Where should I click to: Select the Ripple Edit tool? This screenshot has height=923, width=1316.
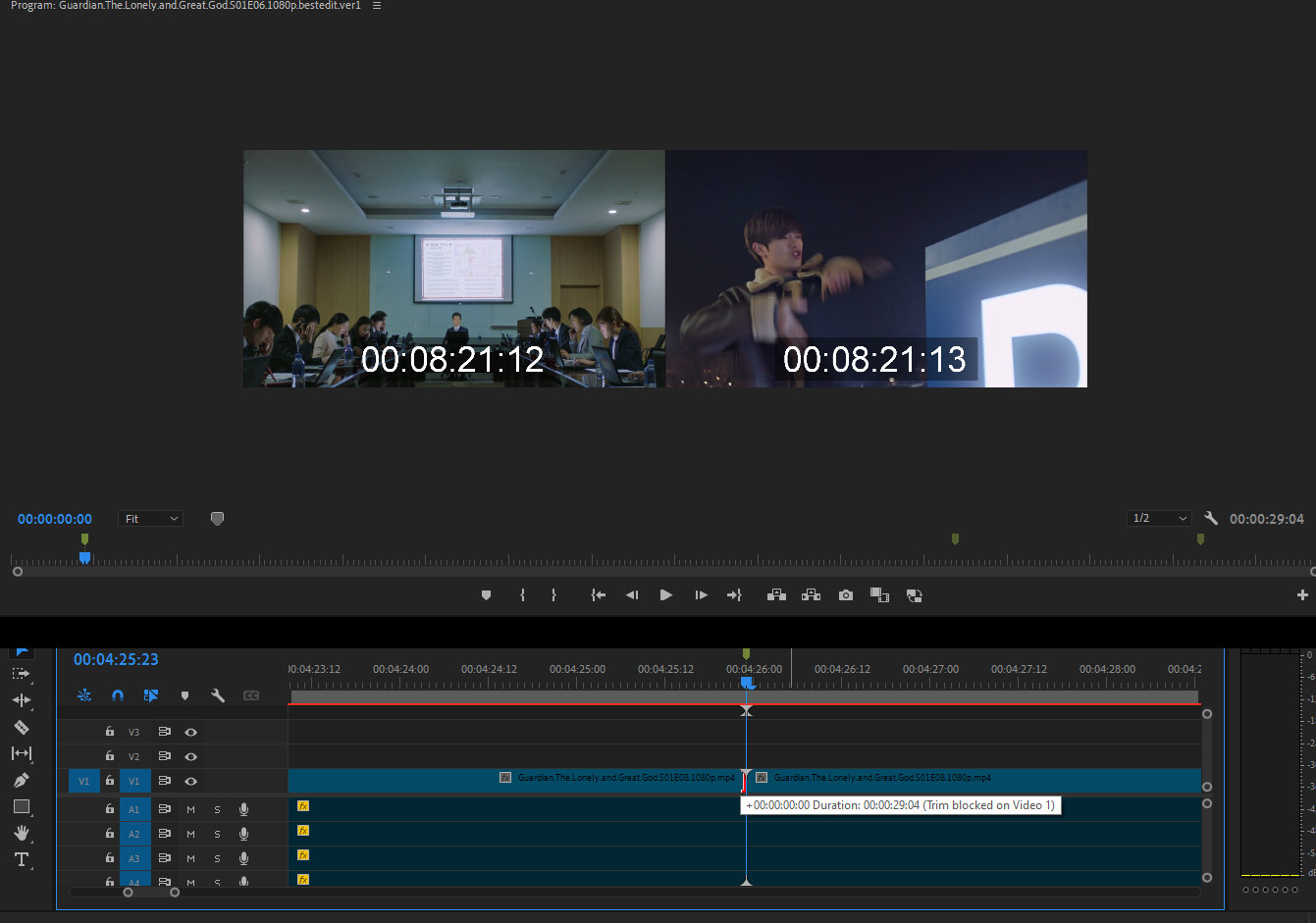pyautogui.click(x=21, y=700)
